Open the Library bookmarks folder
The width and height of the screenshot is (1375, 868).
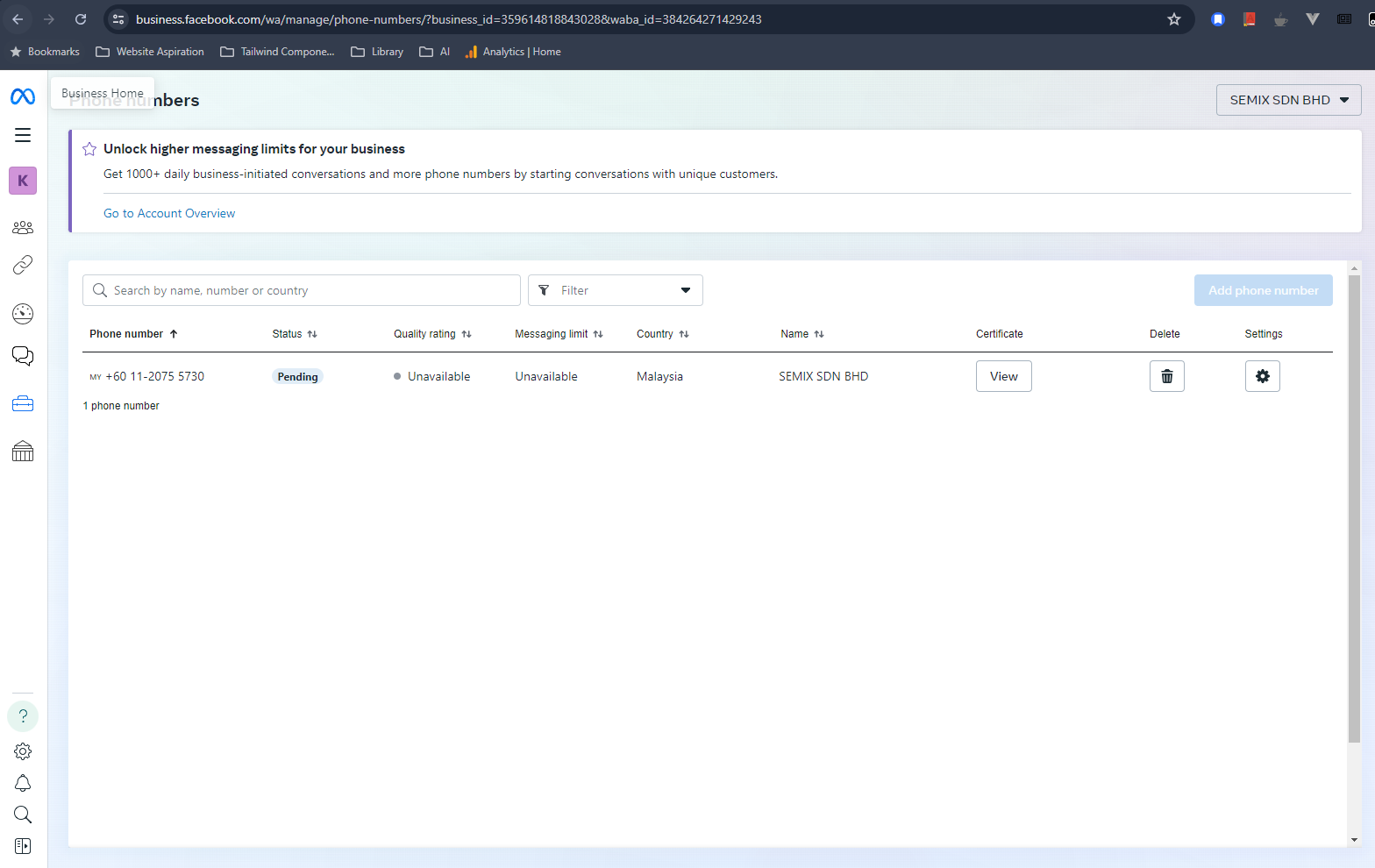377,52
